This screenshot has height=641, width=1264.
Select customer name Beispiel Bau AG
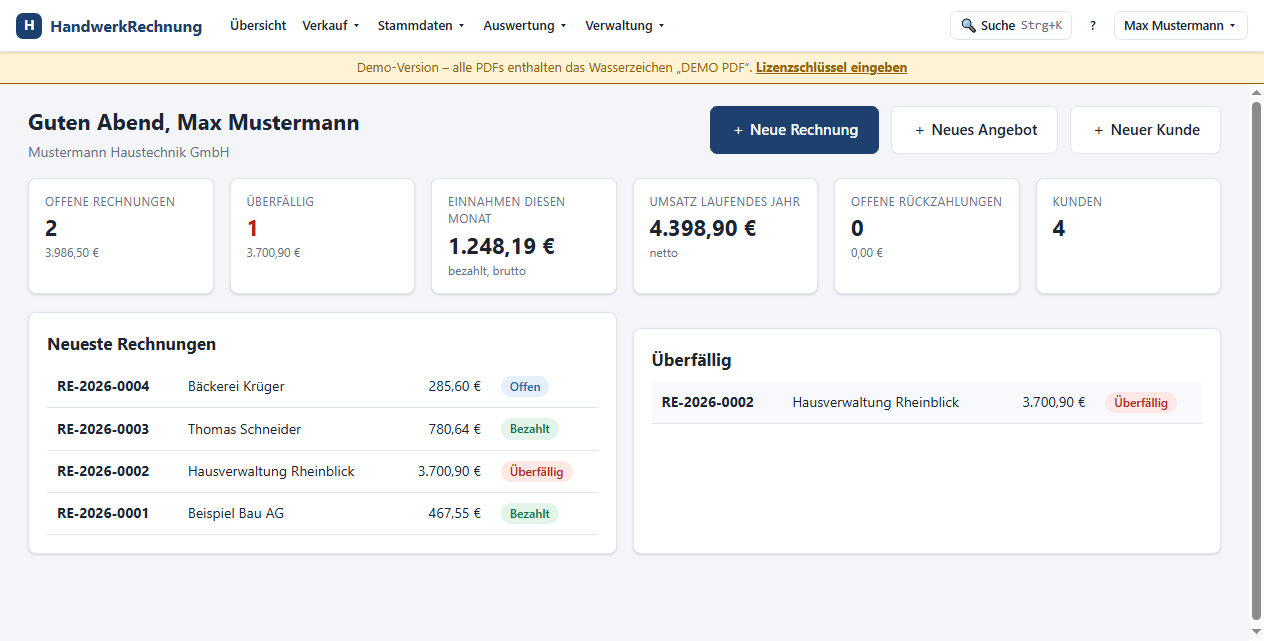point(236,513)
